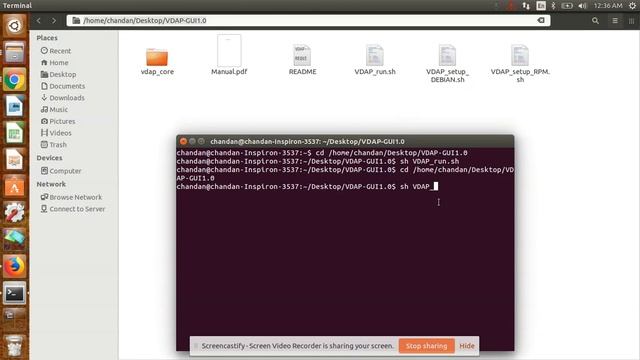Screen dimensions: 640x360
Task: Click the terminal title bar text
Action: click(307, 142)
